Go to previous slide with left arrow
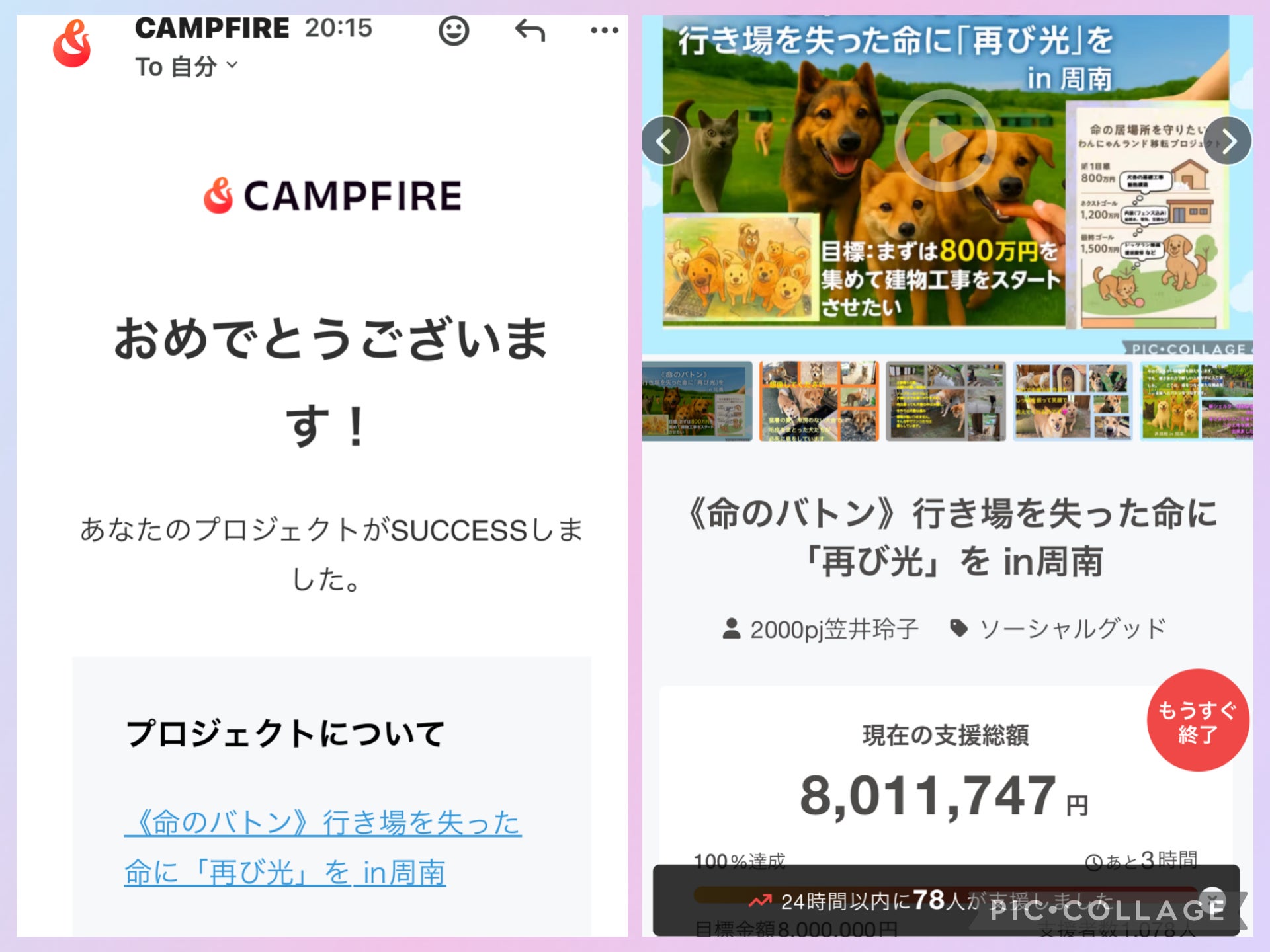1270x952 pixels. 664,140
